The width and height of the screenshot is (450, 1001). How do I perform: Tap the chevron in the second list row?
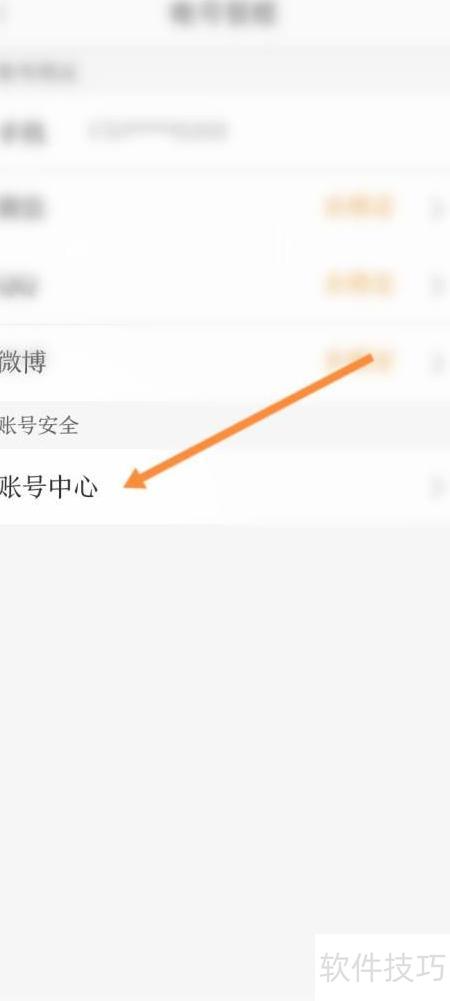437,208
